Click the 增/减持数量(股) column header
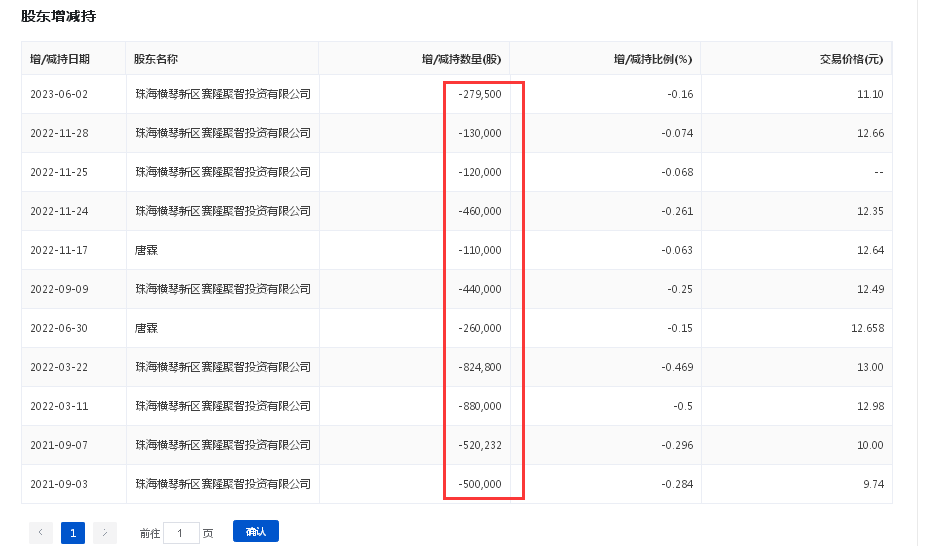930x546 pixels. tap(461, 59)
